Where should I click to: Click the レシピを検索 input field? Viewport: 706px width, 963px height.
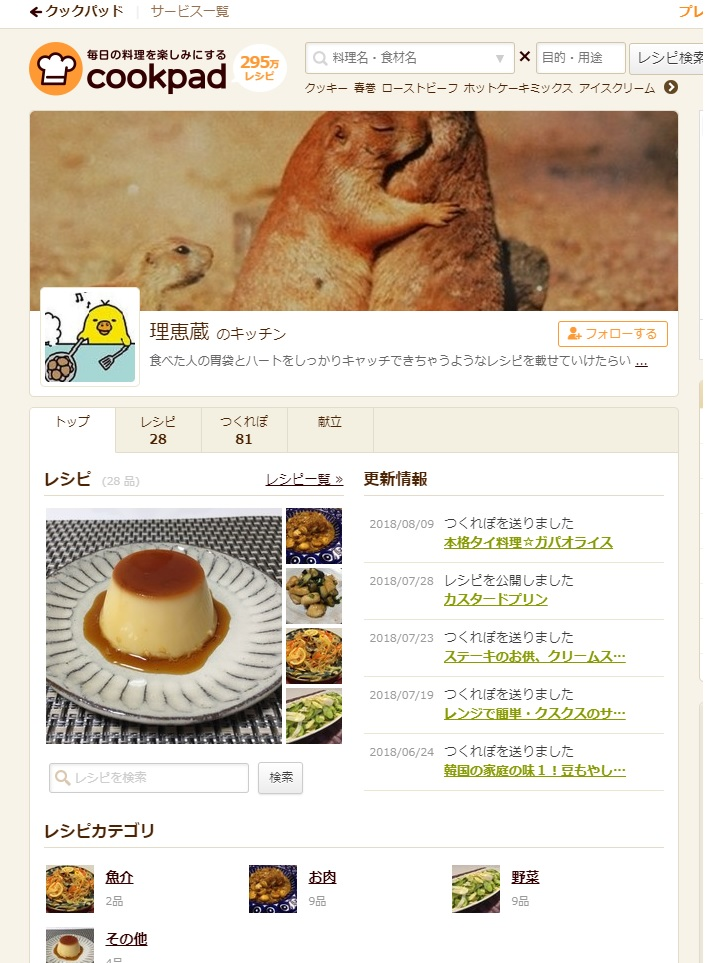tap(149, 778)
